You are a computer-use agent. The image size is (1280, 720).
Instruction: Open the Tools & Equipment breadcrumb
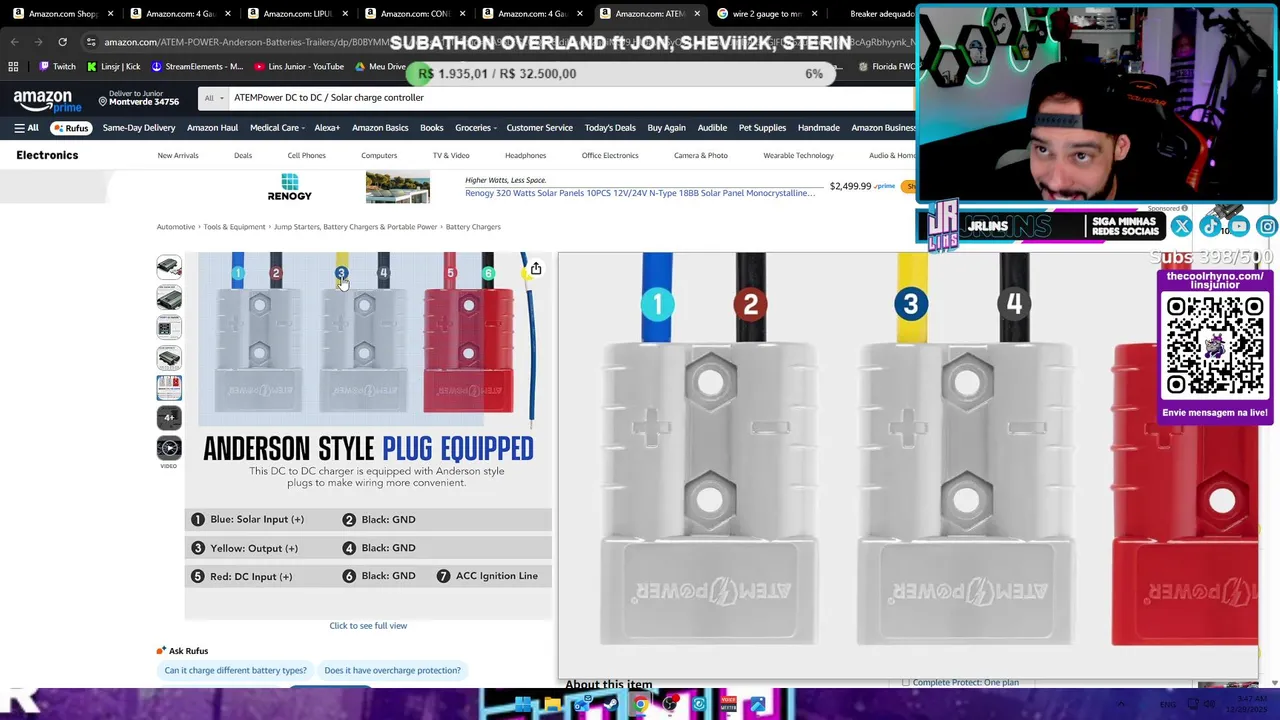[234, 227]
